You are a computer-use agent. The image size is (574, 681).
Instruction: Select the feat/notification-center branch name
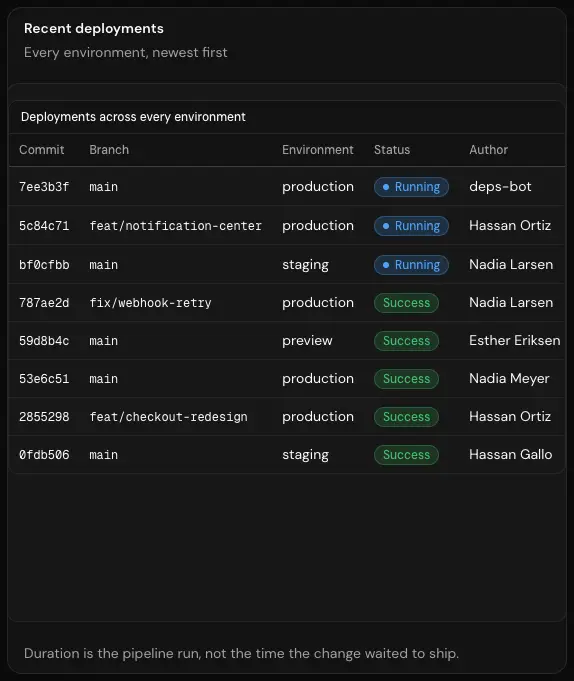pyautogui.click(x=175, y=226)
